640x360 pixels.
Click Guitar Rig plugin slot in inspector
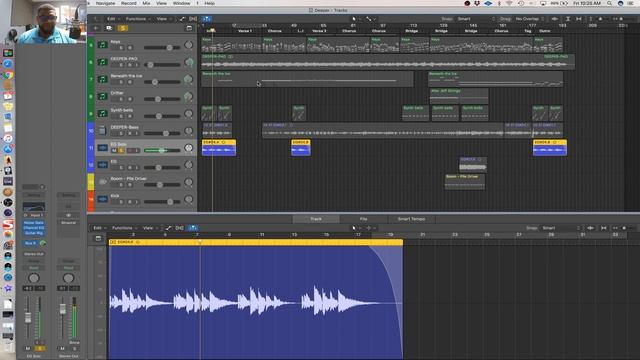tap(34, 233)
